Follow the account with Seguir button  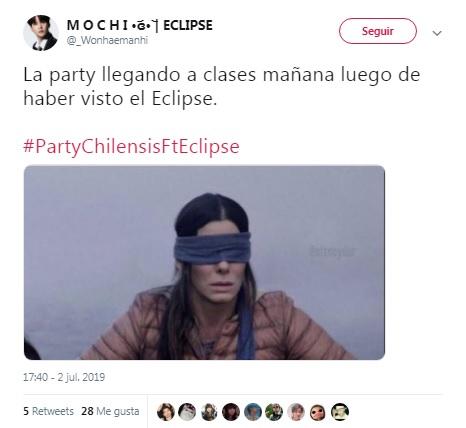pos(378,31)
